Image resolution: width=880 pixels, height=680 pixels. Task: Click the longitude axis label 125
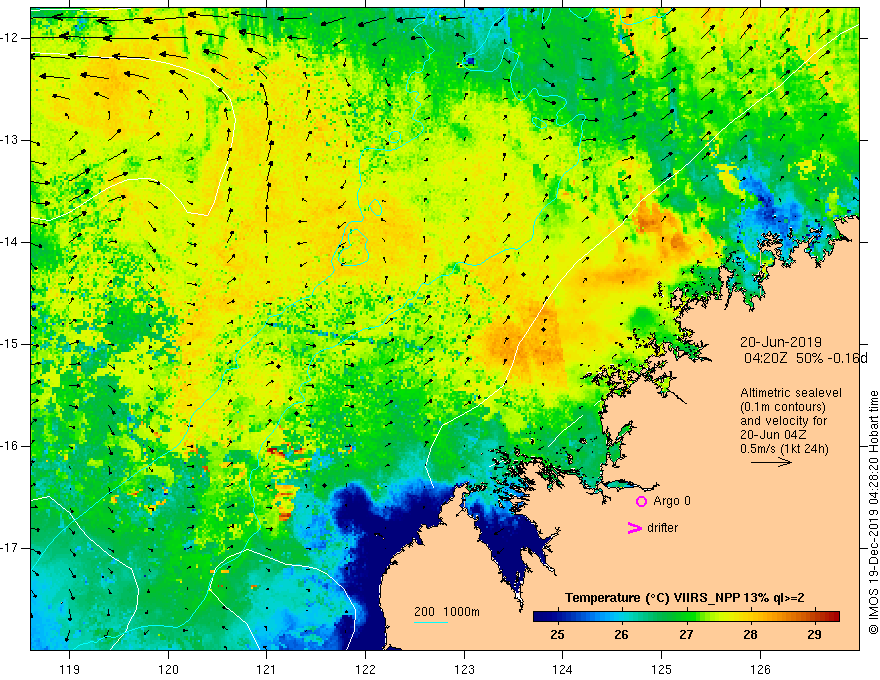pos(662,669)
